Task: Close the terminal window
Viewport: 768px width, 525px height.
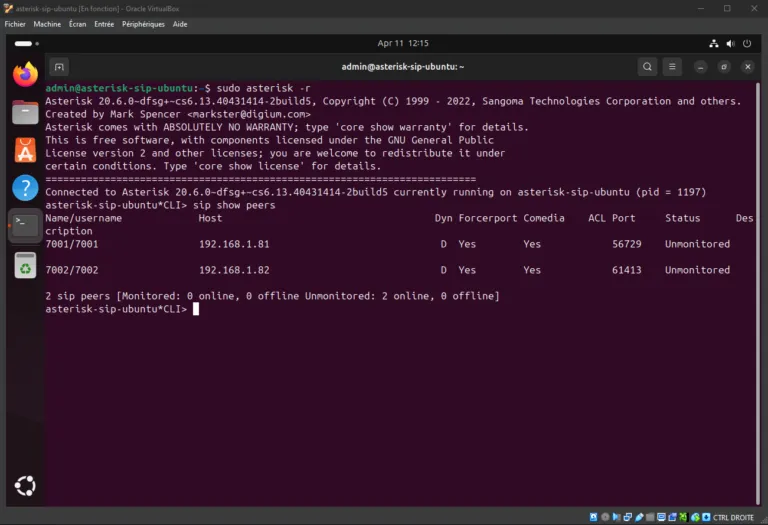Action: [747, 67]
